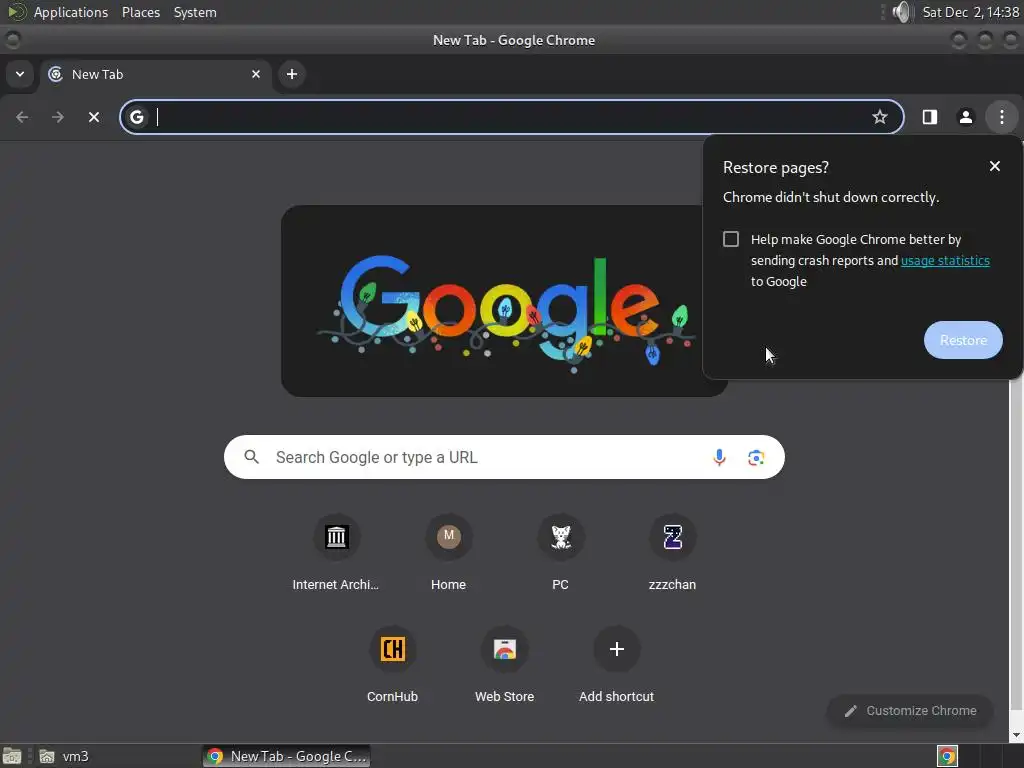Viewport: 1024px width, 768px height.
Task: Open the side panel icon
Action: click(929, 118)
